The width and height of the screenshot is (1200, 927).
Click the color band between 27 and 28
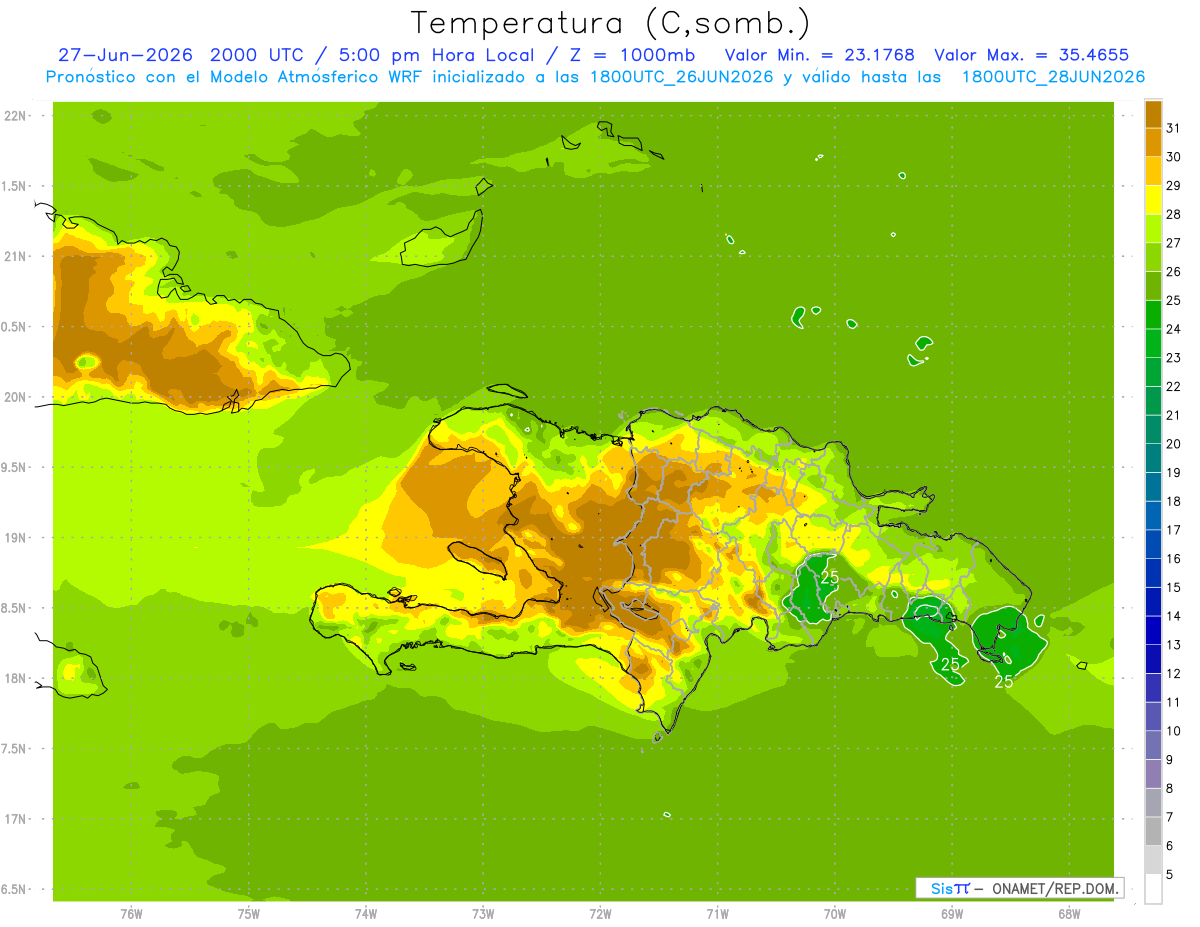(x=1153, y=228)
